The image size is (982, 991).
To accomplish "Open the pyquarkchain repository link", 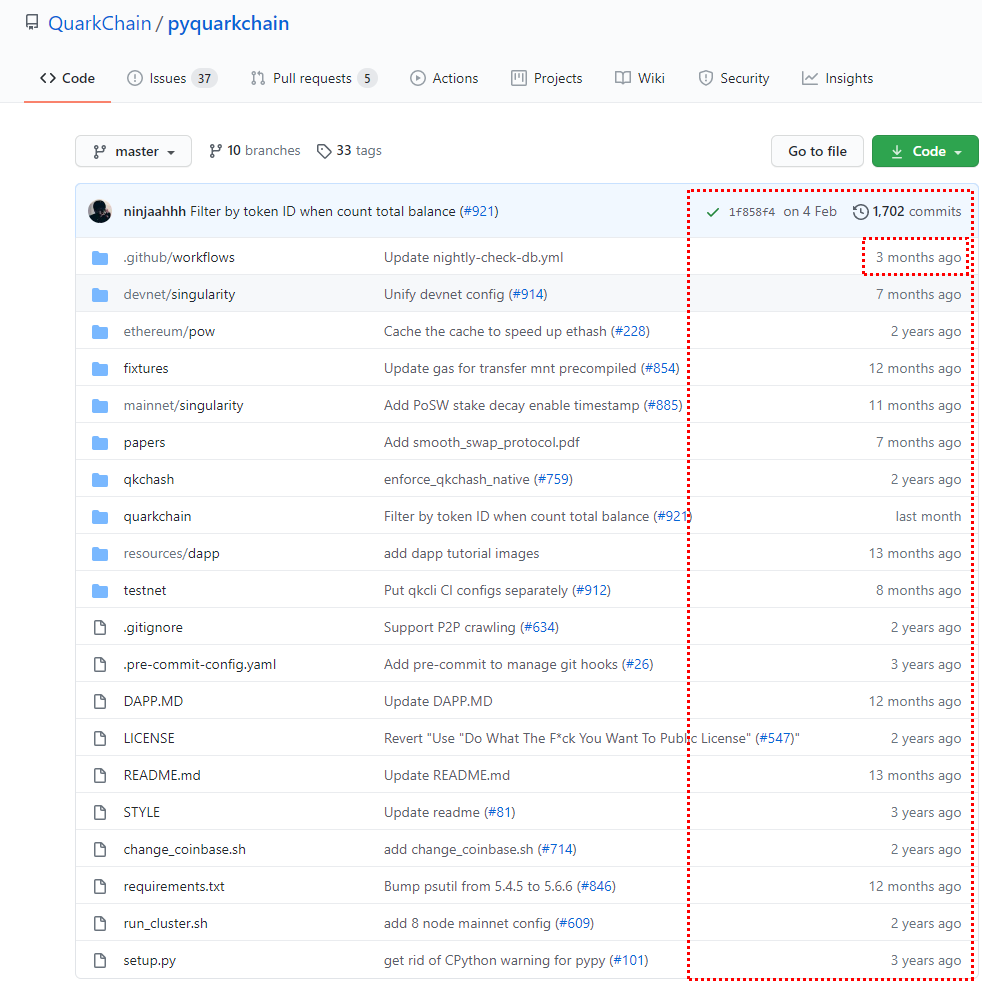I will point(228,23).
